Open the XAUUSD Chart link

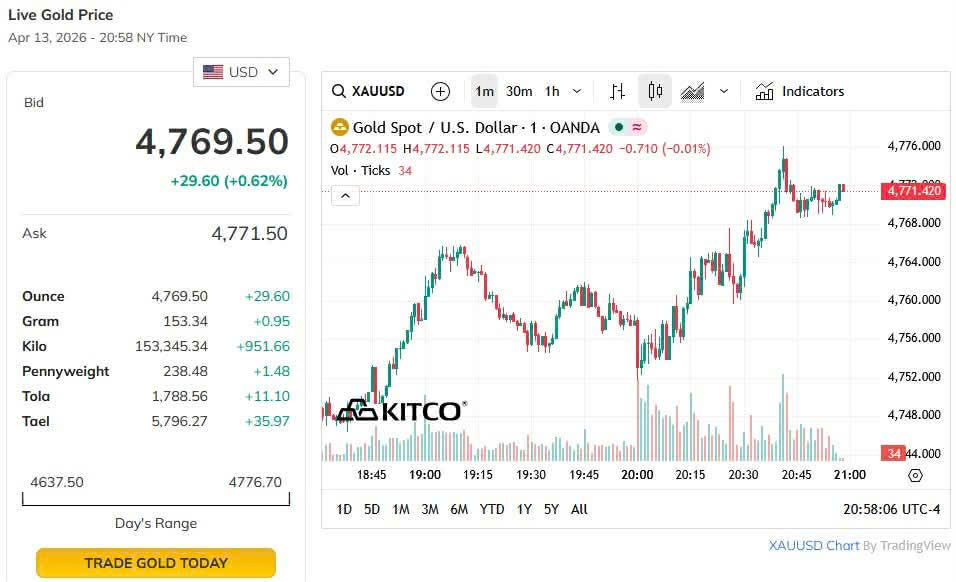tap(814, 545)
